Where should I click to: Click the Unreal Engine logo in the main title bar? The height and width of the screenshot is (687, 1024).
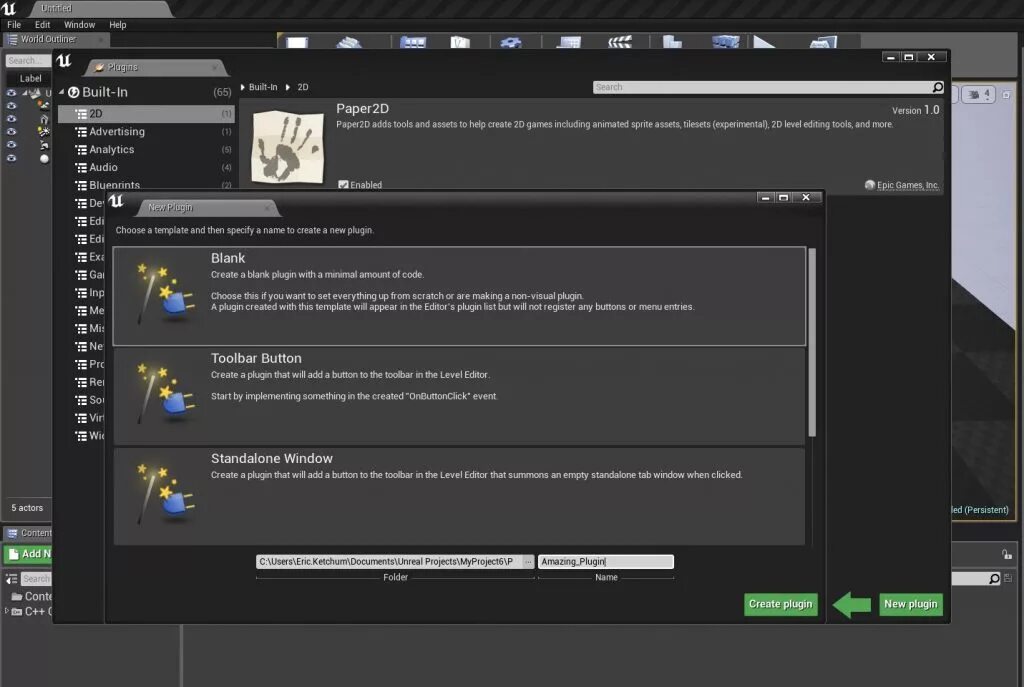[9, 8]
